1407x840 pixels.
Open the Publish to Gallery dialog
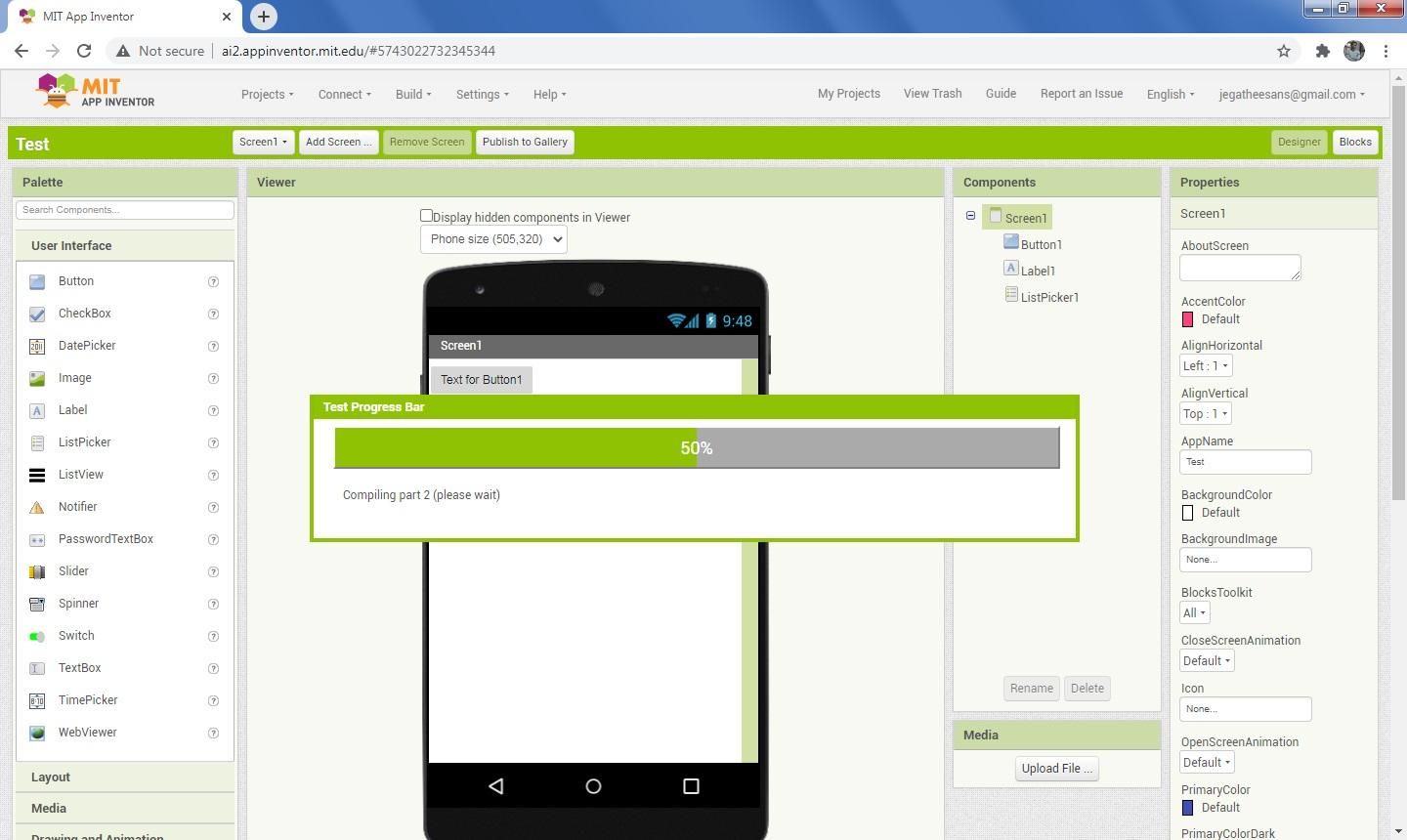pyautogui.click(x=525, y=142)
